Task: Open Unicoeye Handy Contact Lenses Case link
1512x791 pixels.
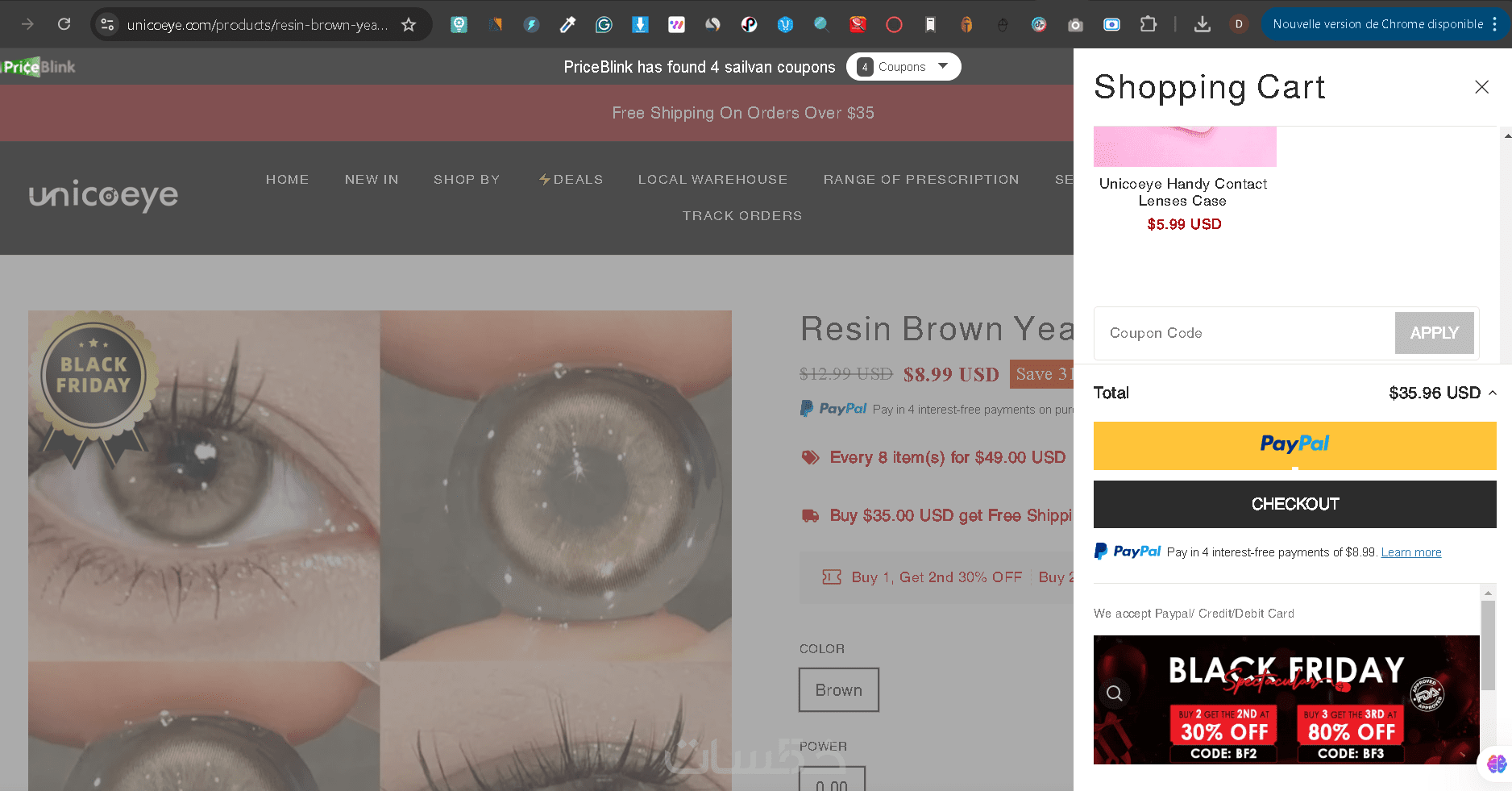Action: 1183,192
